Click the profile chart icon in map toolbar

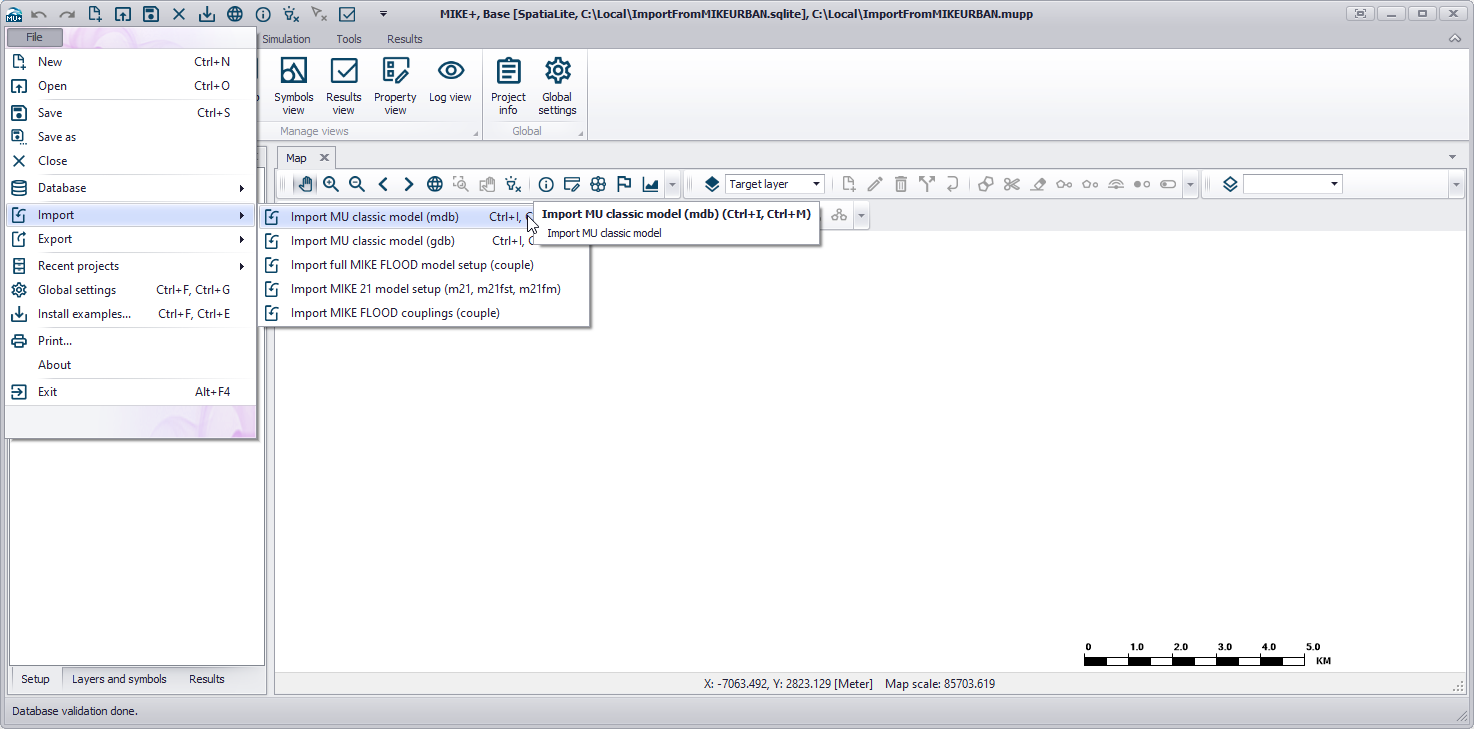pyautogui.click(x=650, y=184)
